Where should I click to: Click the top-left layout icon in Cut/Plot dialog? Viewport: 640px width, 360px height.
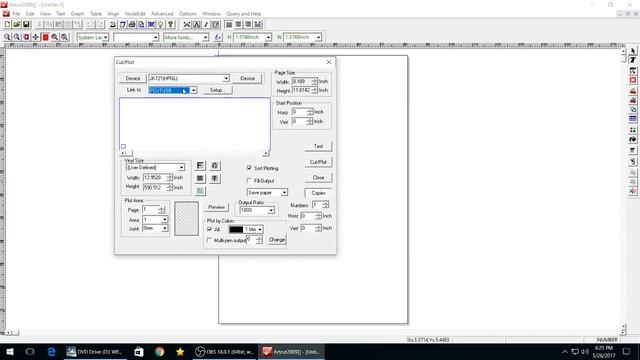tap(200, 165)
